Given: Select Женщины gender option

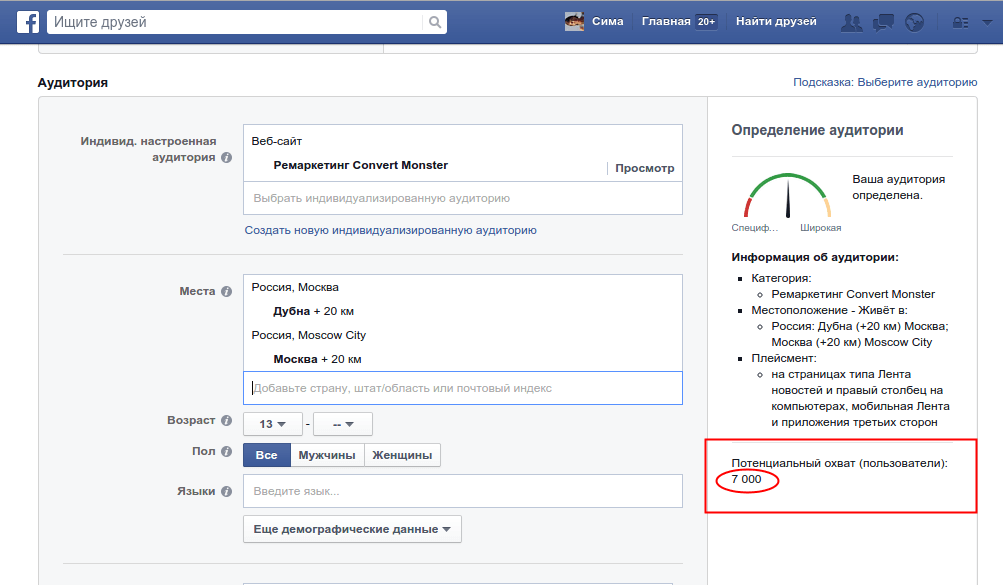Looking at the screenshot, I should [x=402, y=455].
